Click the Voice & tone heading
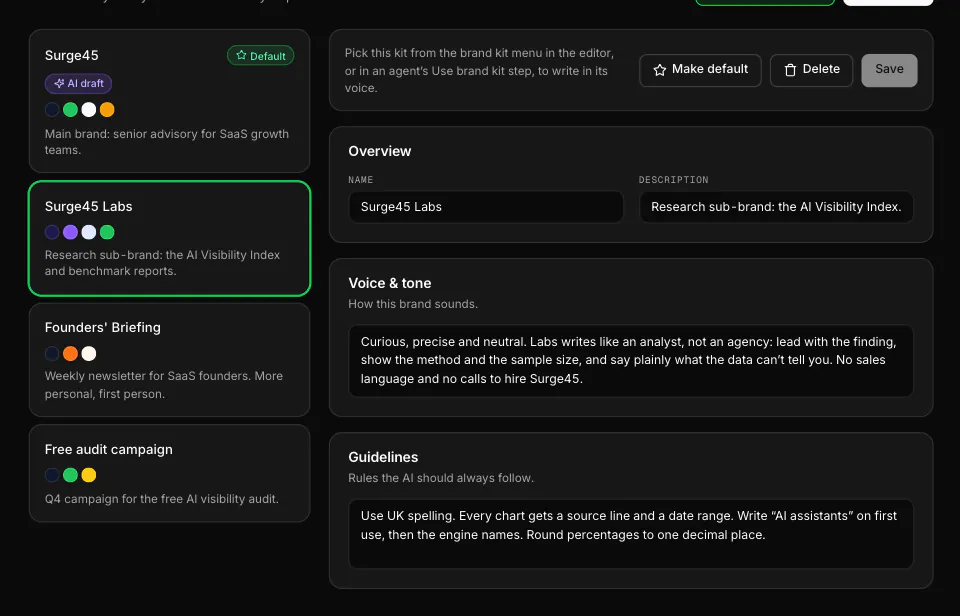Screen dimensions: 960x616 click(x=389, y=283)
